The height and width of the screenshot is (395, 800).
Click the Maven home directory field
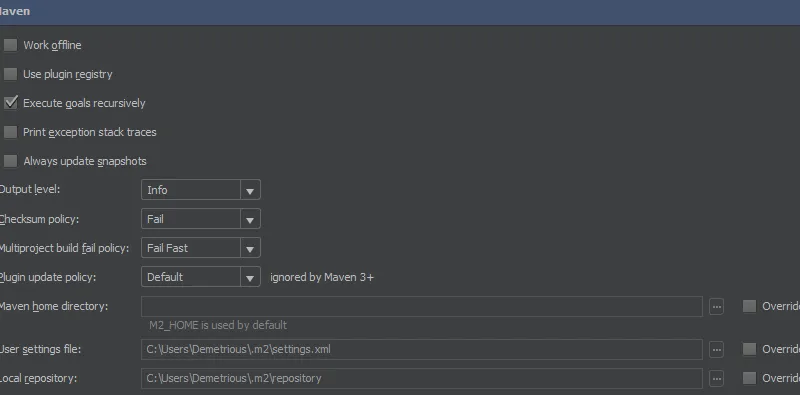click(x=422, y=306)
